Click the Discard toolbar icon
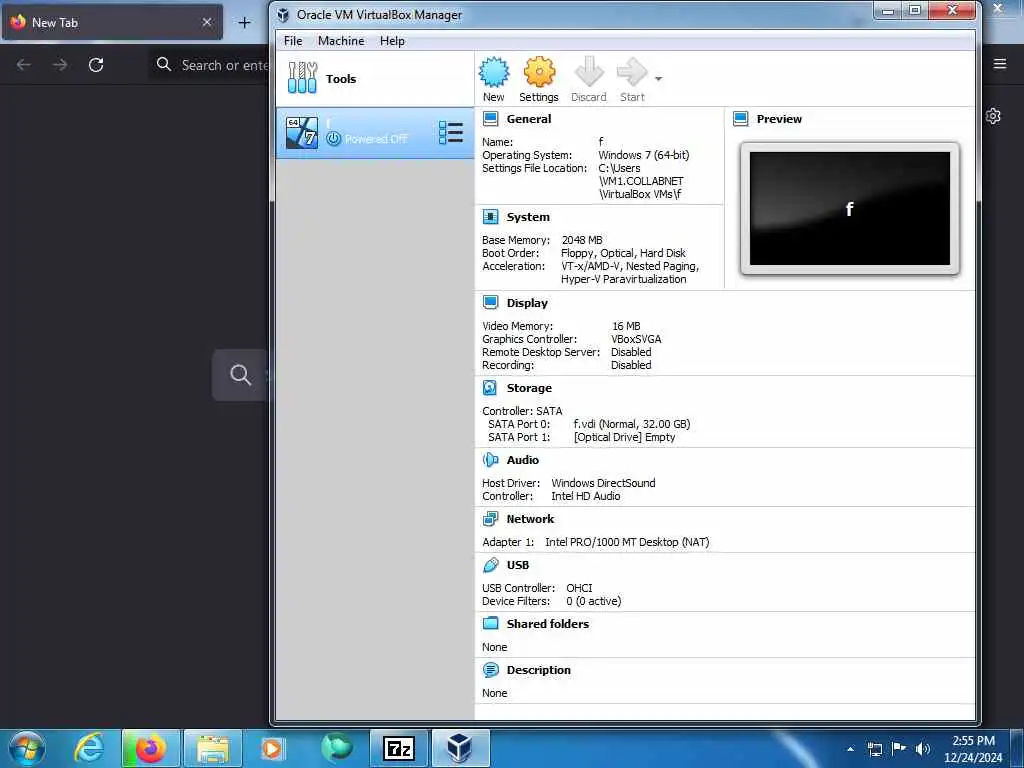This screenshot has width=1024, height=768. (x=588, y=72)
